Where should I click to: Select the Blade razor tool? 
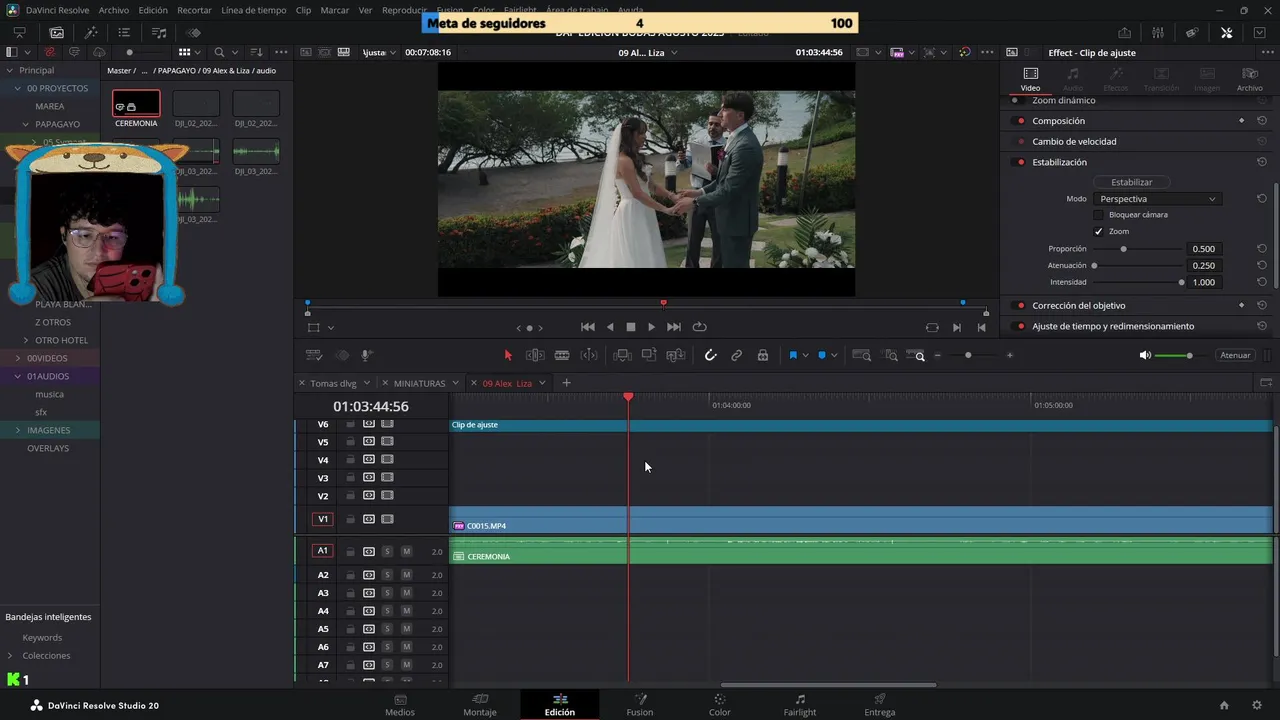pos(562,355)
